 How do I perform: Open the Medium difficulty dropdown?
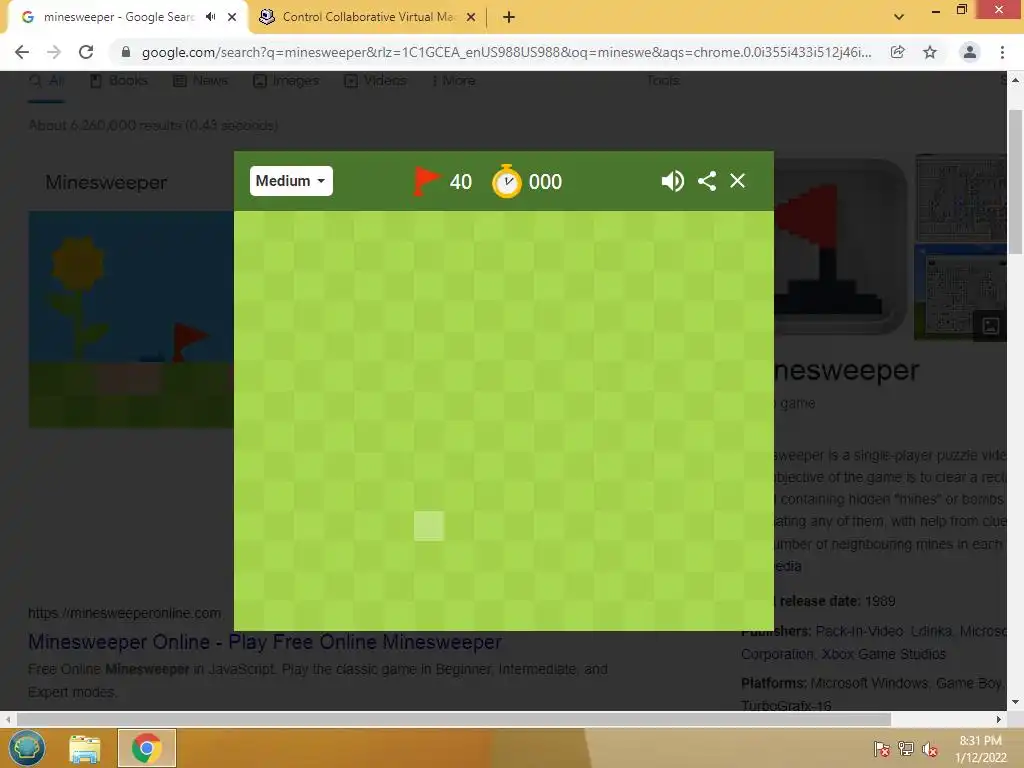291,181
